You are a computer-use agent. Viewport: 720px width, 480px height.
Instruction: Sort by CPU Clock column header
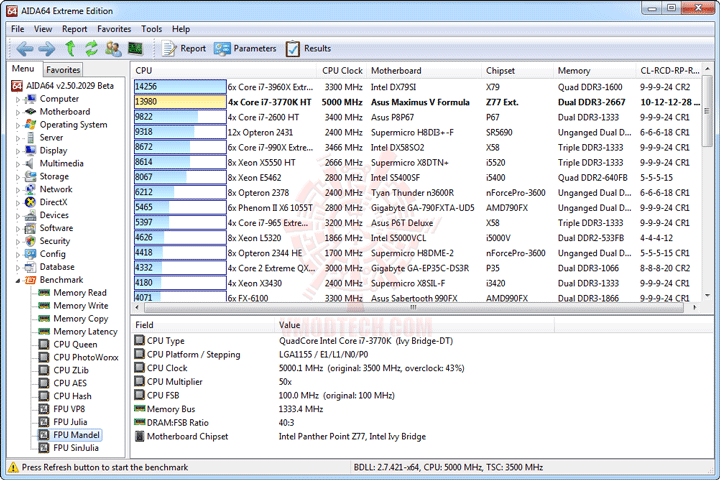click(x=342, y=71)
